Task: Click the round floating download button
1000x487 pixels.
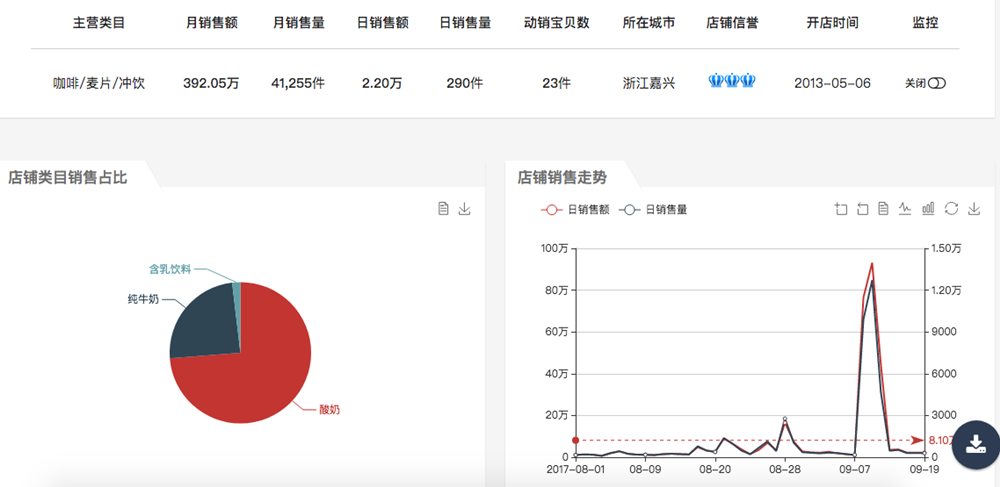Action: (976, 444)
